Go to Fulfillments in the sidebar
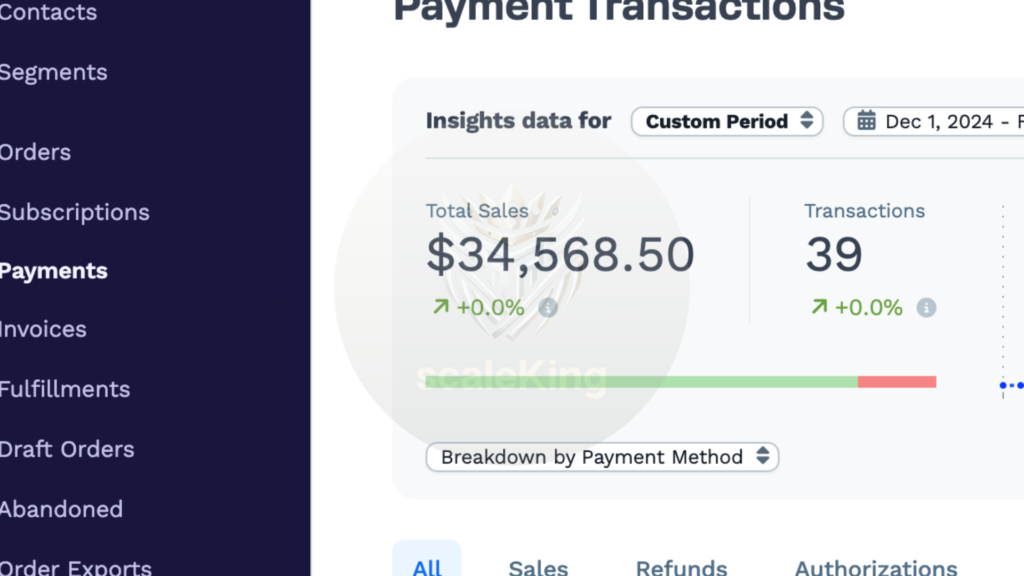This screenshot has height=576, width=1024. pos(65,389)
